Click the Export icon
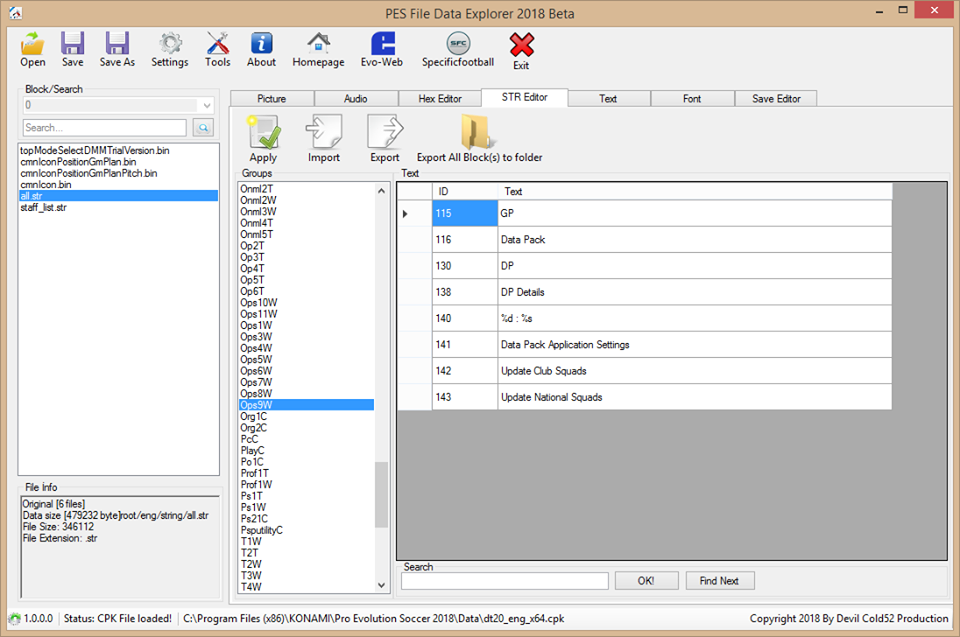The image size is (960, 637). coord(385,135)
